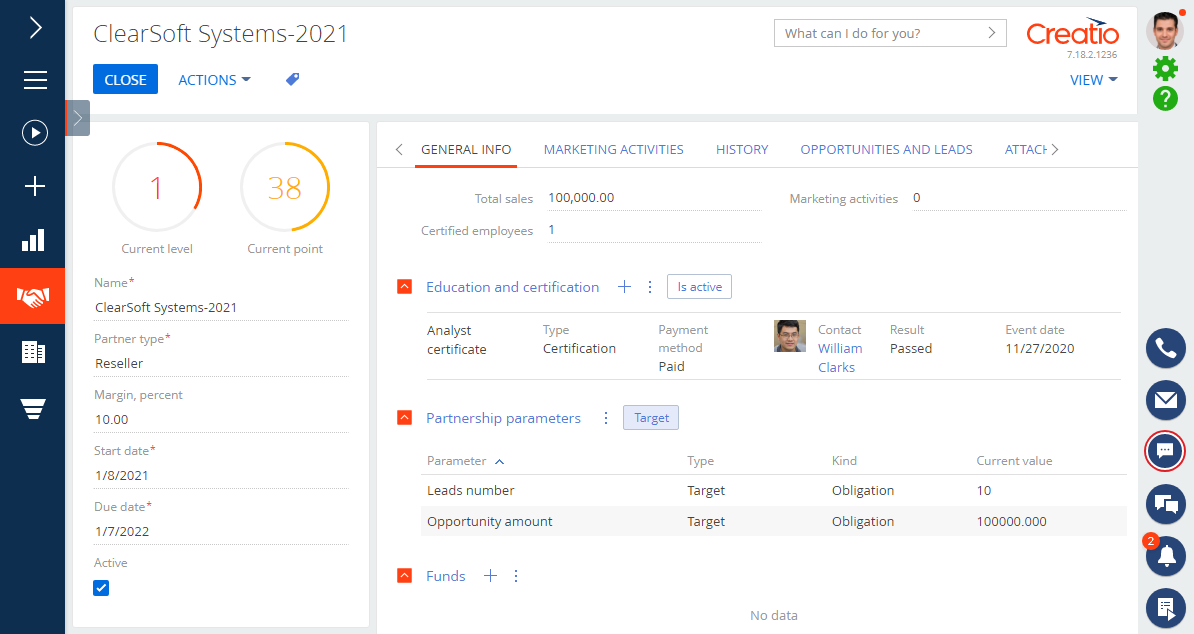
Task: Toggle the Target filter on Partnership parameters
Action: pos(651,418)
